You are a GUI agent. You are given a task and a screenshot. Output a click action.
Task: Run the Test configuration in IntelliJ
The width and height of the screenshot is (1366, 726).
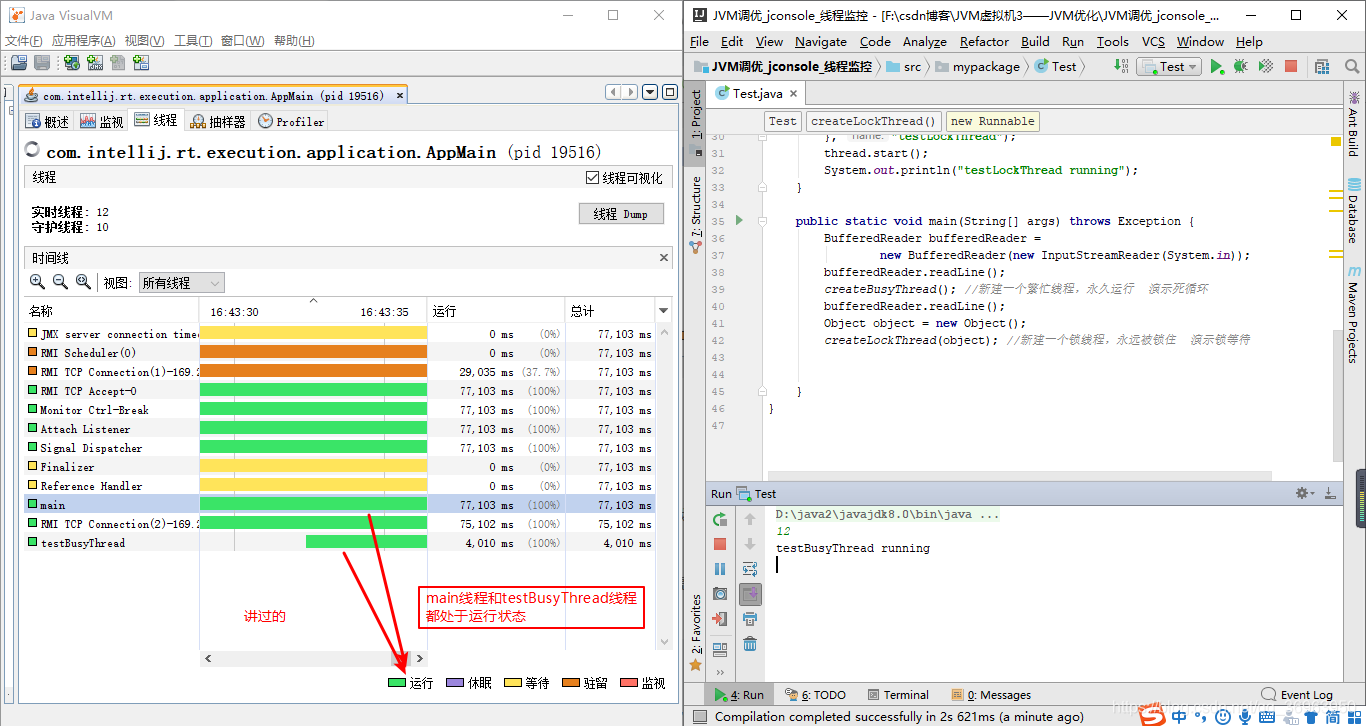[1217, 66]
